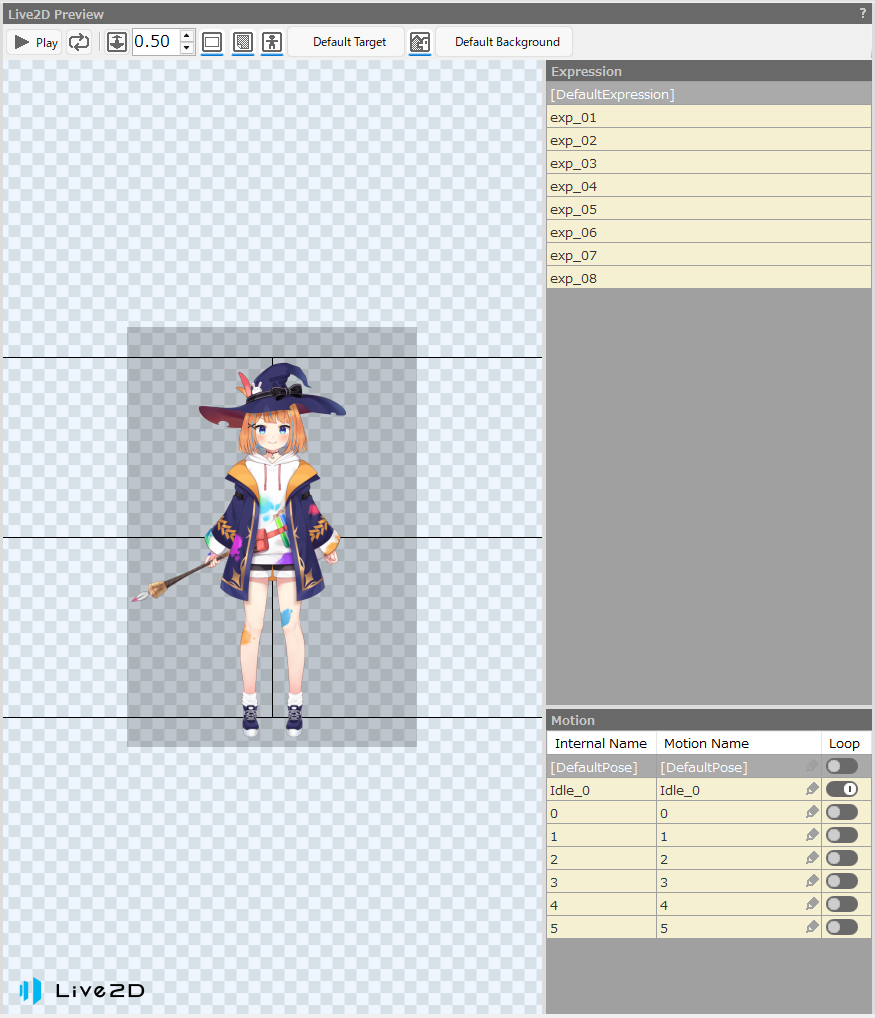This screenshot has height=1018, width=875.
Task: Click the edit pencil icon for motion 3
Action: (x=811, y=881)
